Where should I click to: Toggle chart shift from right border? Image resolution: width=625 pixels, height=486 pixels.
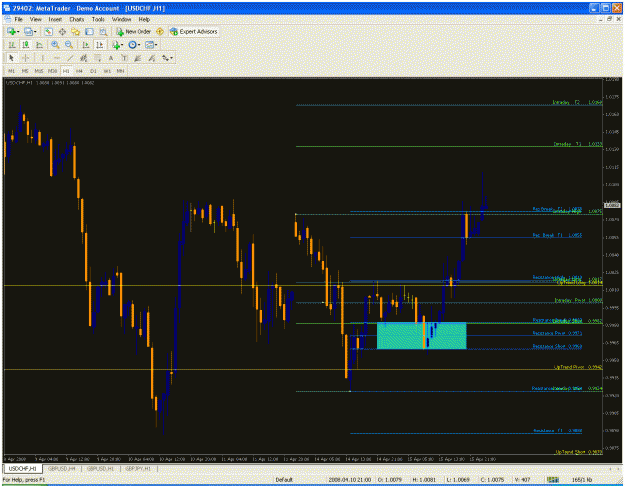[x=100, y=45]
